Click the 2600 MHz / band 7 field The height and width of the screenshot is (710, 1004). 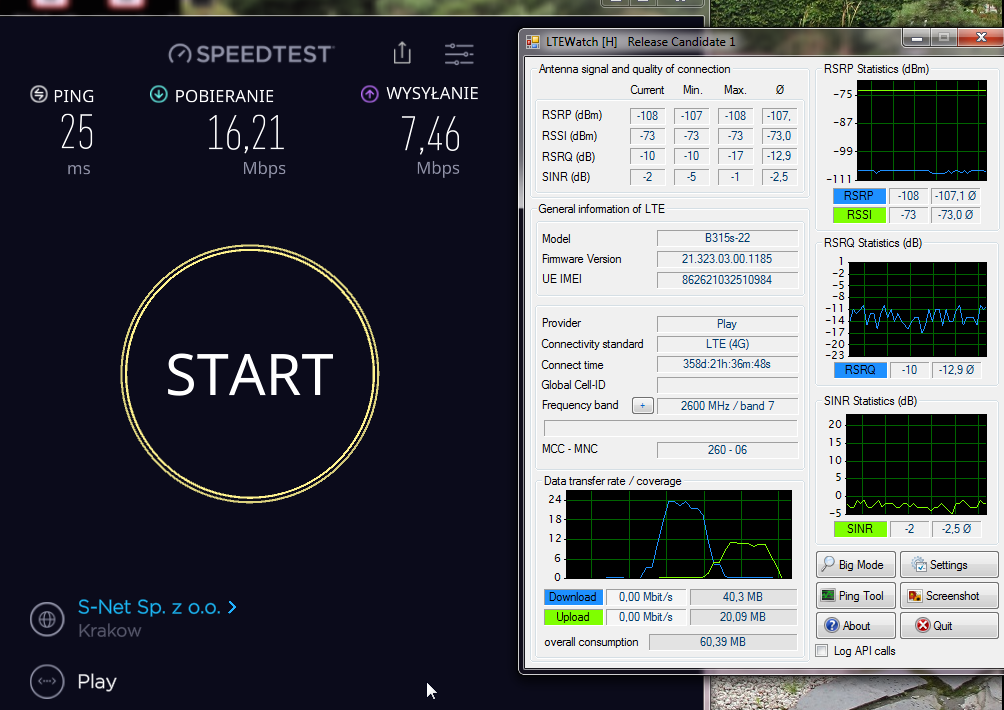727,406
